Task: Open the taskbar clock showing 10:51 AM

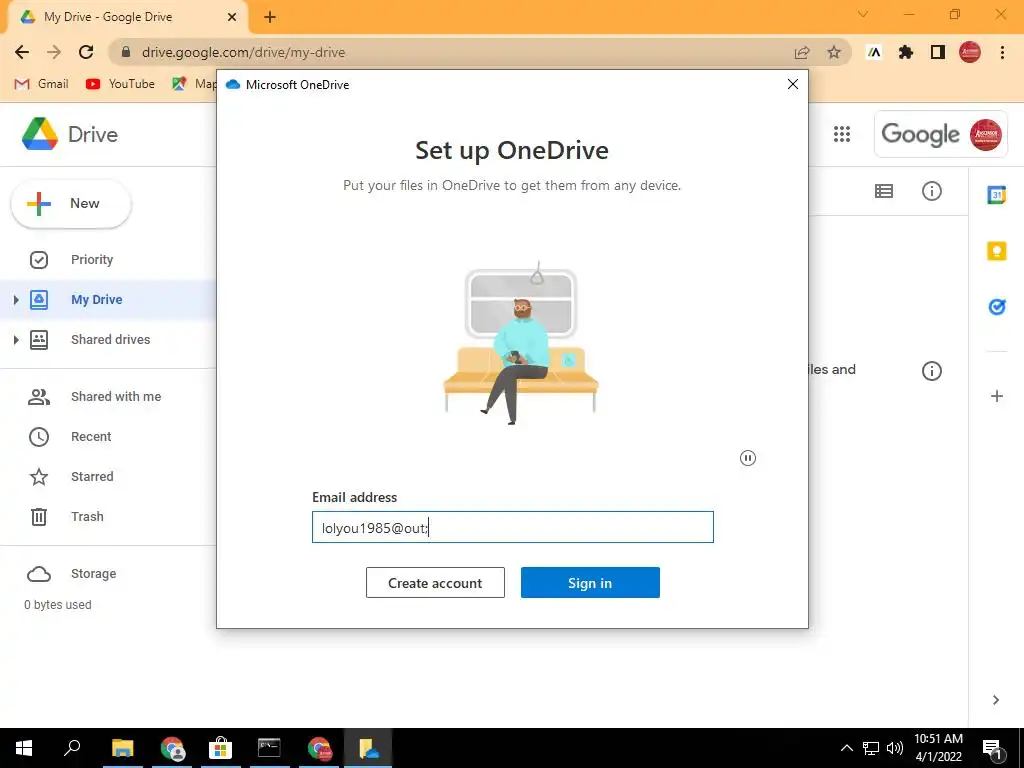Action: tap(938, 748)
